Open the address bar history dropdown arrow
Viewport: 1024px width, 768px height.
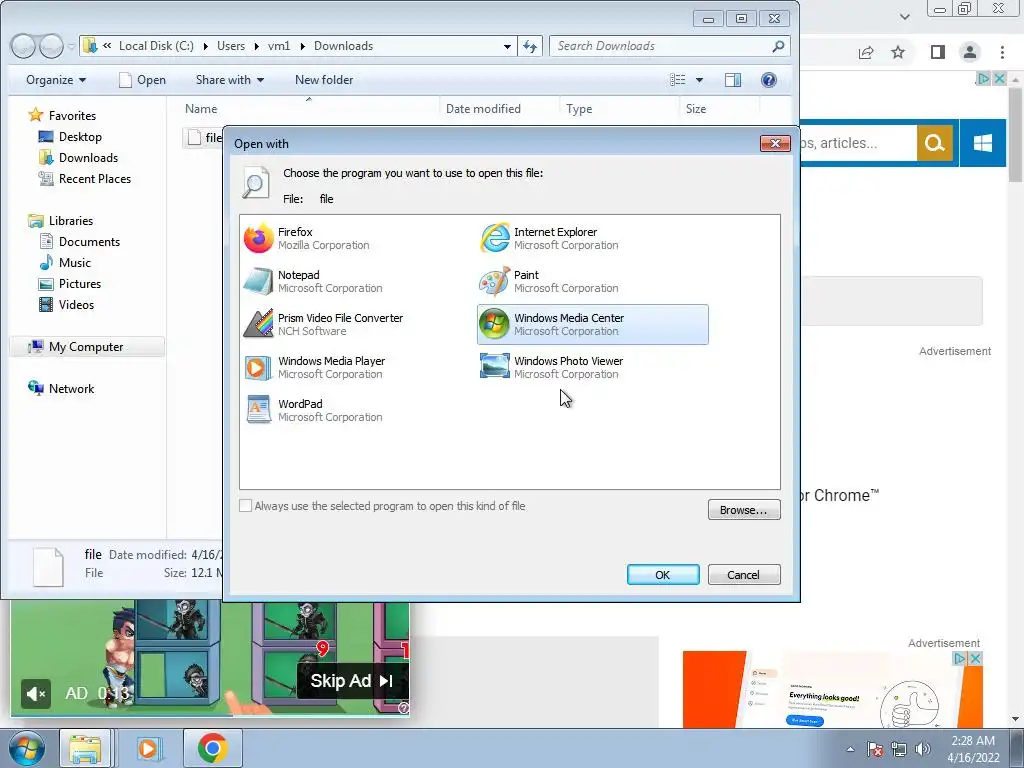tap(507, 46)
